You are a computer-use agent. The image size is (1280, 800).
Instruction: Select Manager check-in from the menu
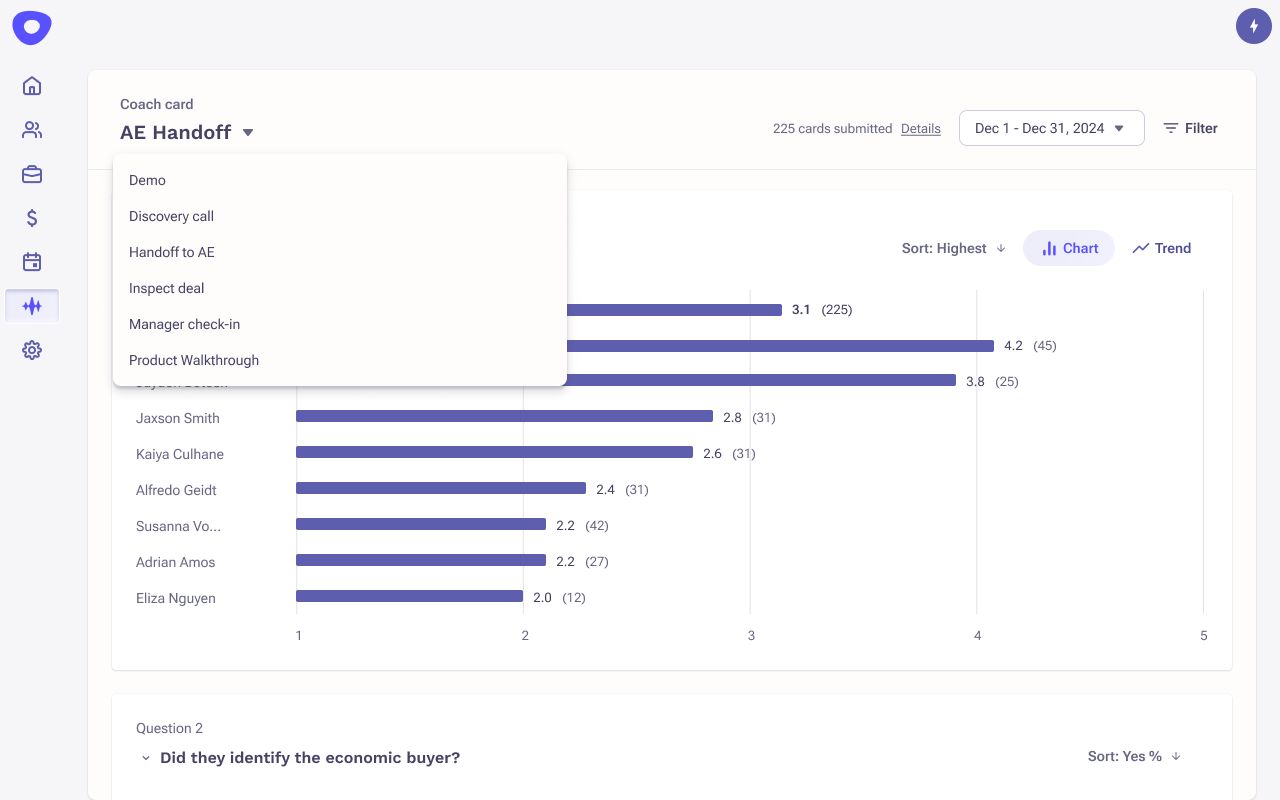coord(340,324)
